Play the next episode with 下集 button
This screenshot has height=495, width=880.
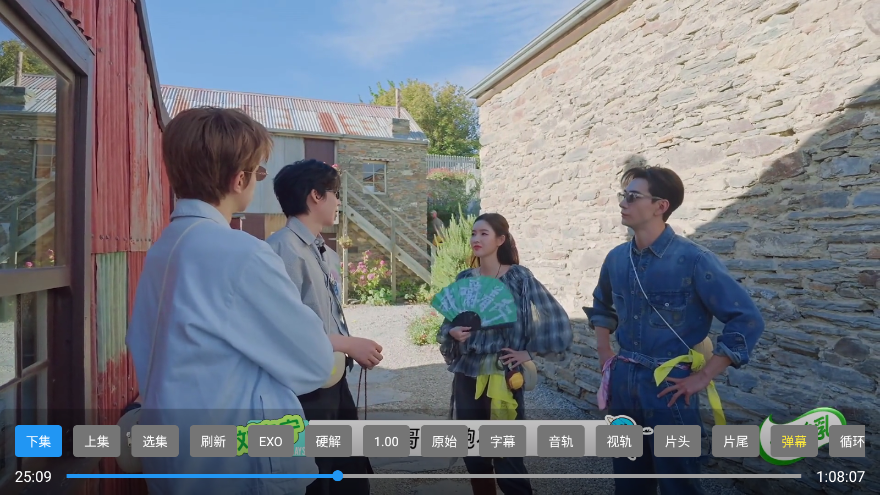[x=38, y=441]
